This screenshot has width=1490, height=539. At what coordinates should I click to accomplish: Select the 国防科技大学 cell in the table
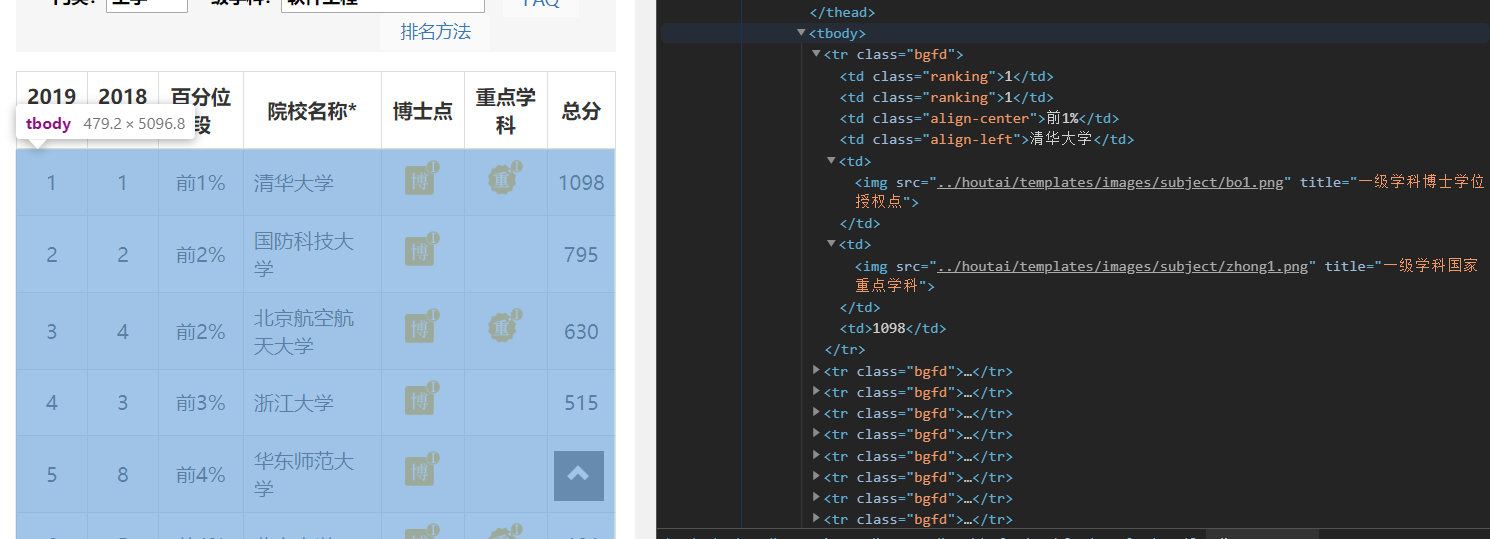coord(312,254)
